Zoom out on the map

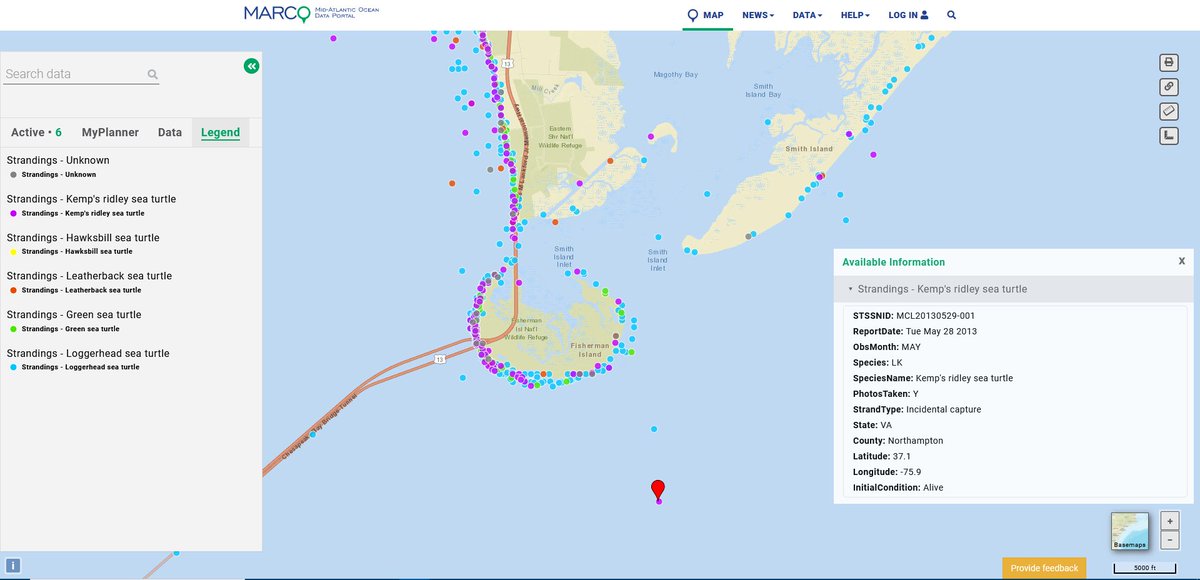point(1170,540)
